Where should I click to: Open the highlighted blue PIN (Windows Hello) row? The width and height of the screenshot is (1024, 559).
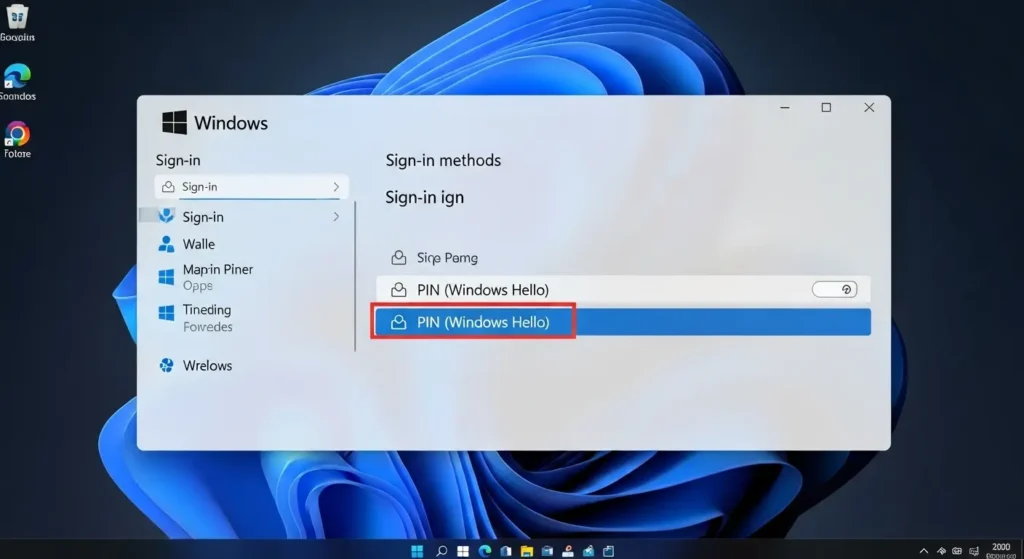[623, 322]
